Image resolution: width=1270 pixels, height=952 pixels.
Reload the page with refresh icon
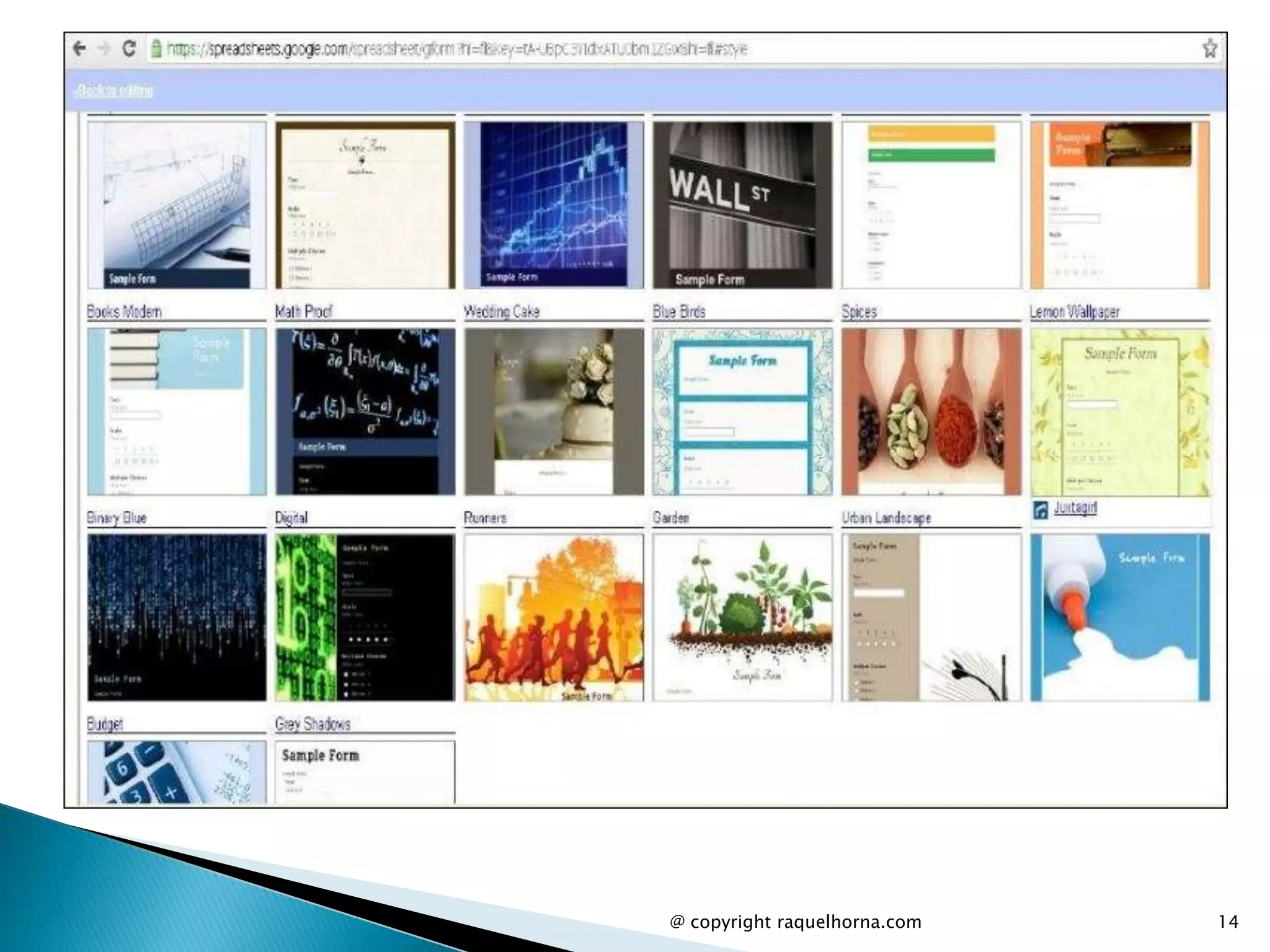coord(129,48)
